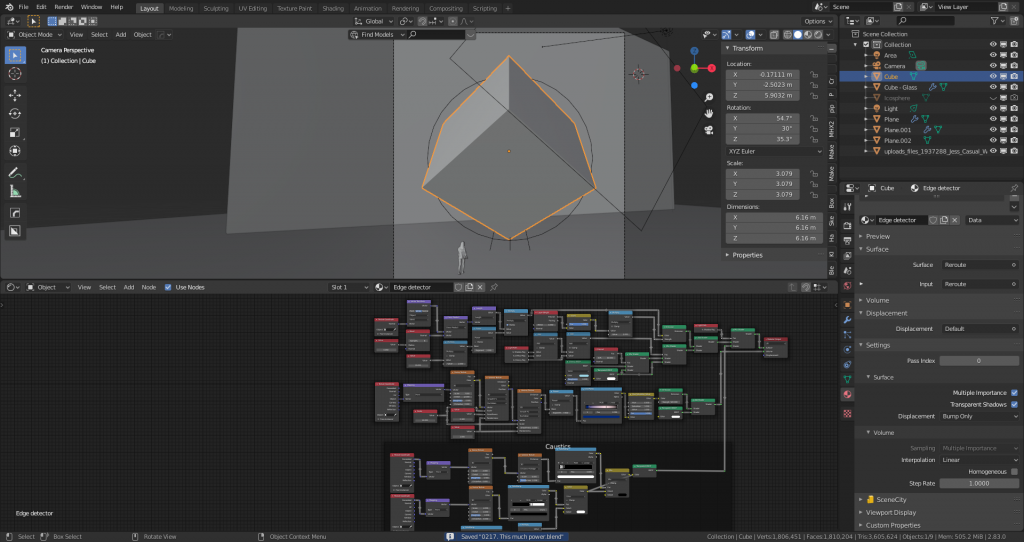The width and height of the screenshot is (1024, 542).
Task: Toggle camera view with camera icon
Action: 709,130
